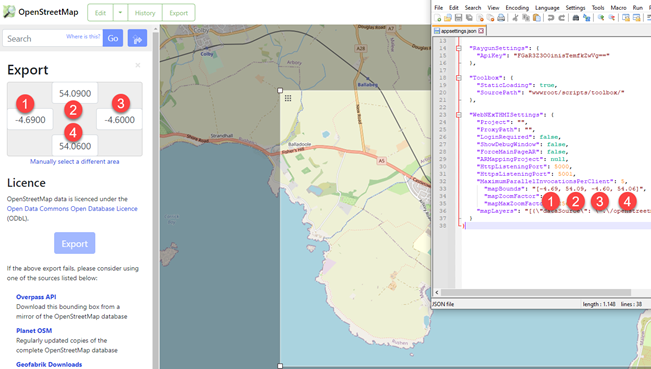Close the appsettings.json tab
Viewport: 651px width, 369px height.
point(481,31)
